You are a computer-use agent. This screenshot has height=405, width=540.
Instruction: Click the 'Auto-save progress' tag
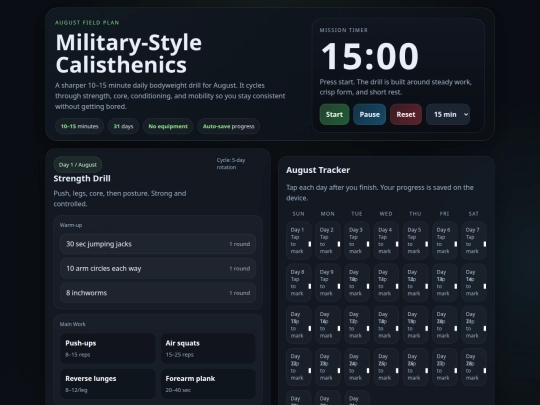[x=228, y=126]
